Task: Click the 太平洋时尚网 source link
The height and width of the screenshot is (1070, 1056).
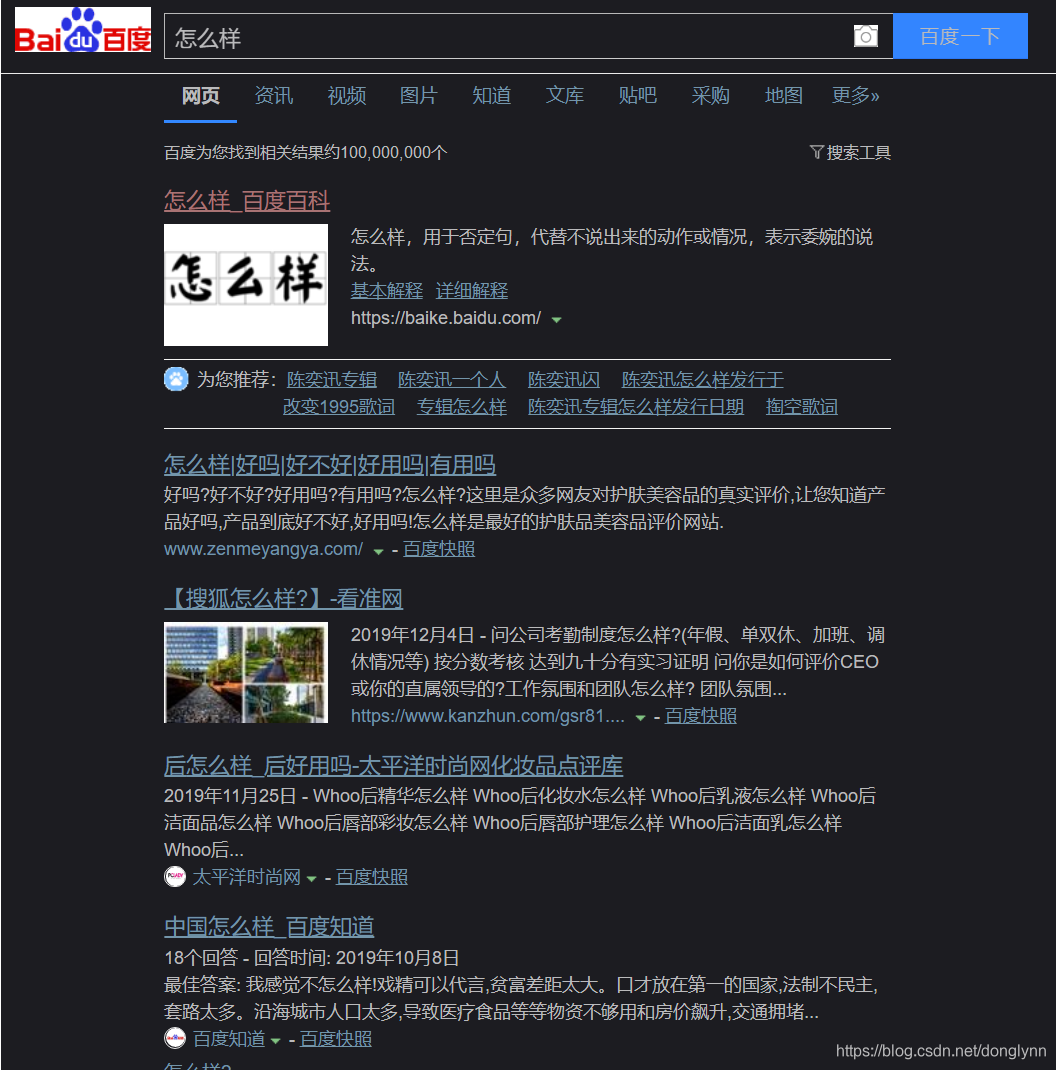Action: (246, 877)
